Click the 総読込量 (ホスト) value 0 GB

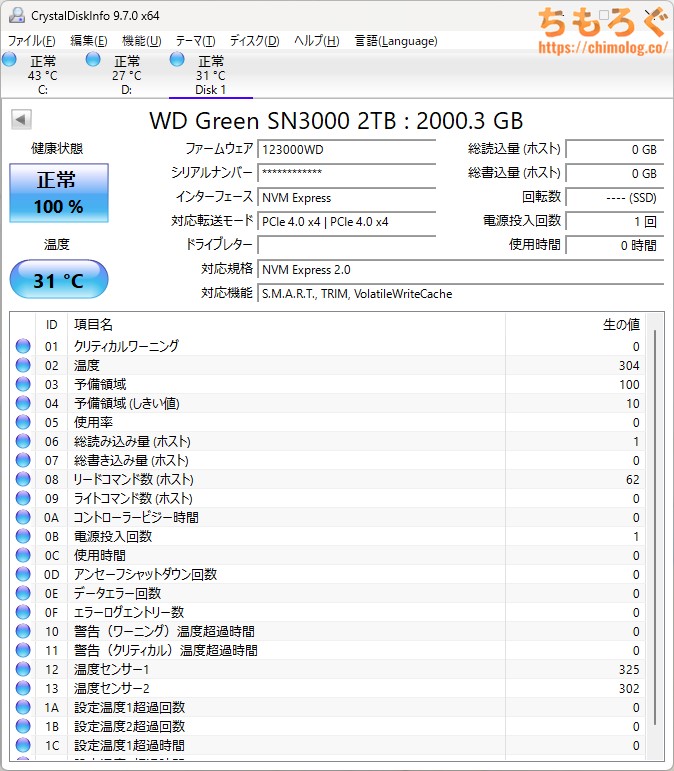click(x=615, y=149)
